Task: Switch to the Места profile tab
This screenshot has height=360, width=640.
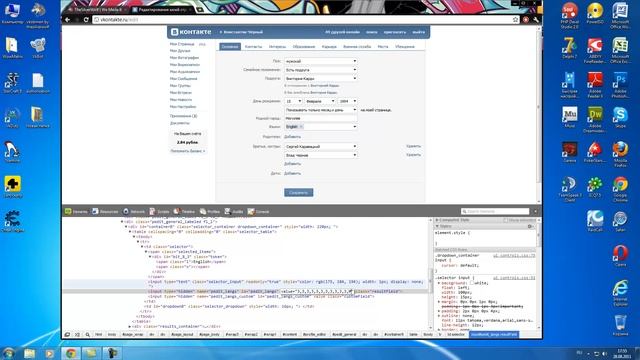Action: tap(383, 47)
